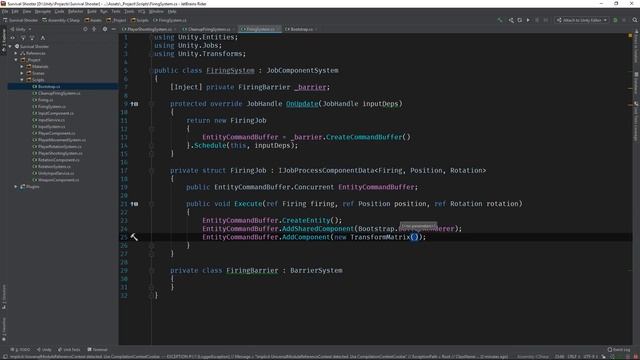Collapse the Scripts folder
The height and width of the screenshot is (360, 640).
tap(22, 80)
